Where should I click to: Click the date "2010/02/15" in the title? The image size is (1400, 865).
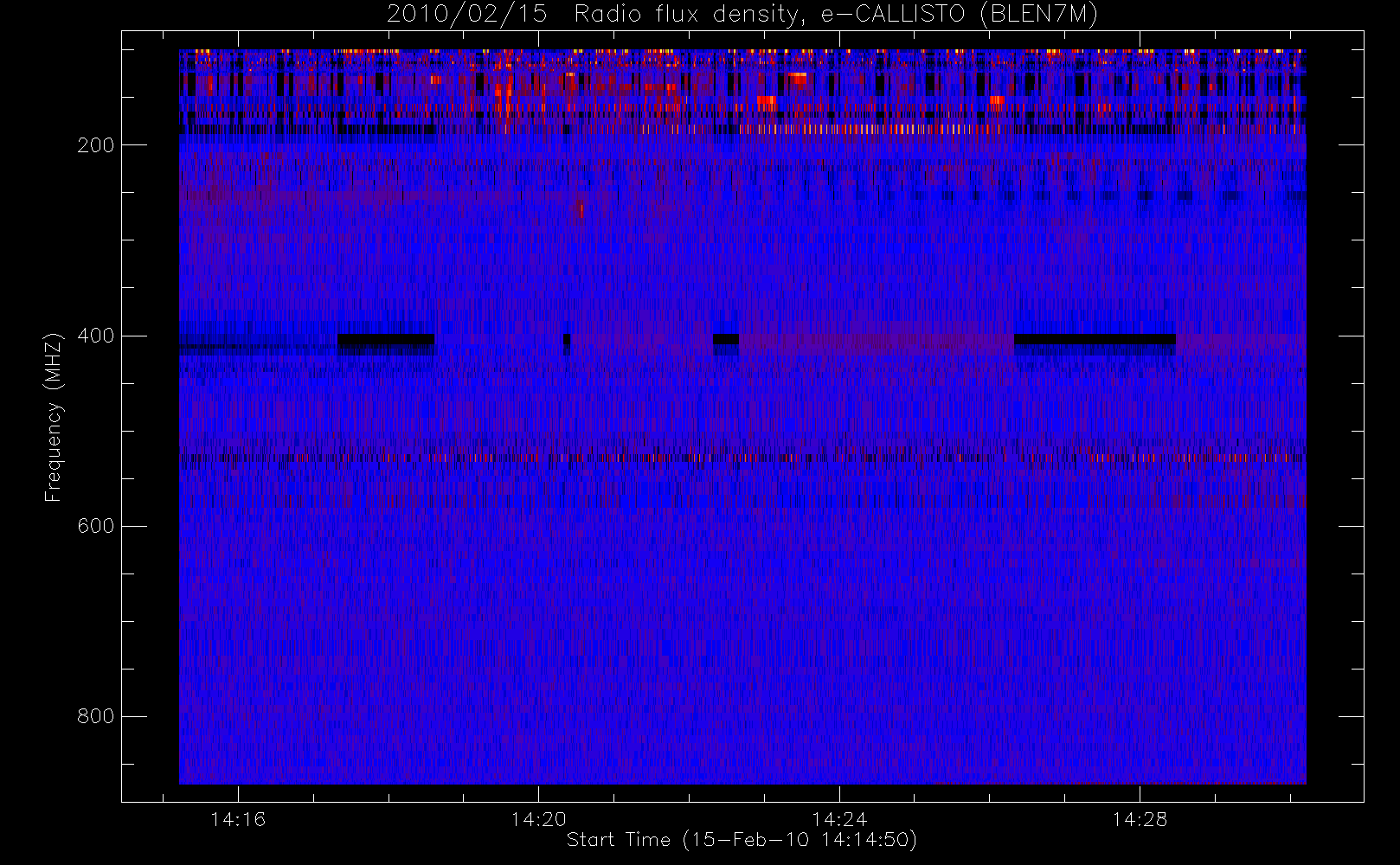tap(467, 15)
